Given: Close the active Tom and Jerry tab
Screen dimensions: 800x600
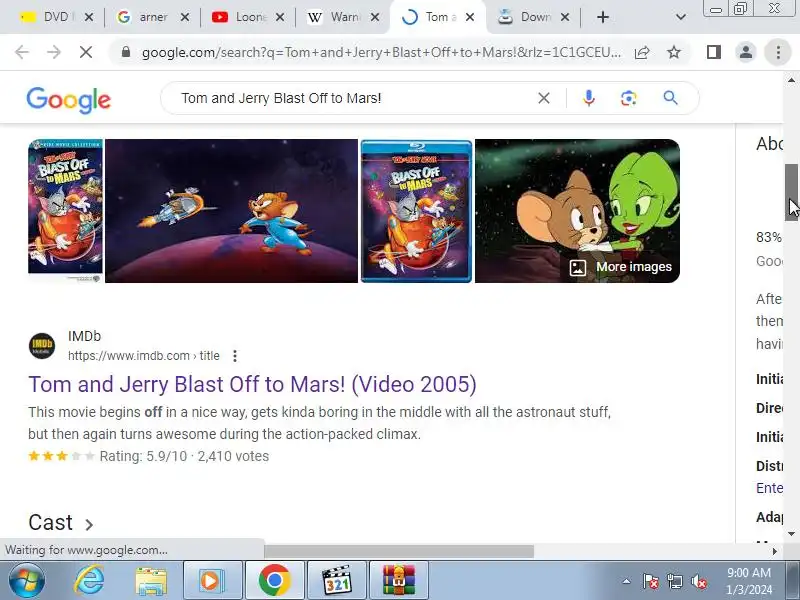Looking at the screenshot, I should [x=470, y=17].
